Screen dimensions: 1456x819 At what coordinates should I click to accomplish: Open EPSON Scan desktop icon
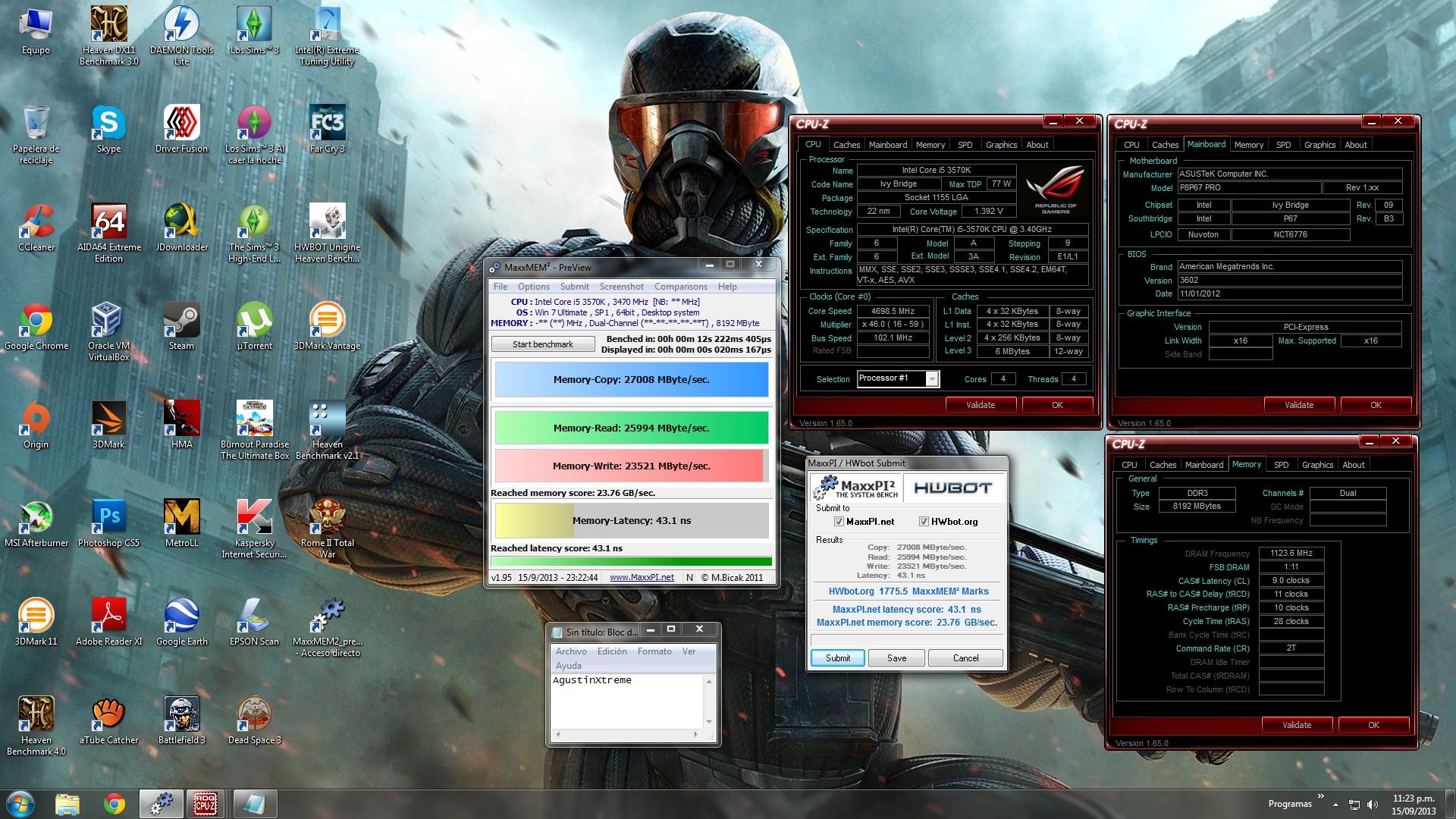(x=255, y=623)
